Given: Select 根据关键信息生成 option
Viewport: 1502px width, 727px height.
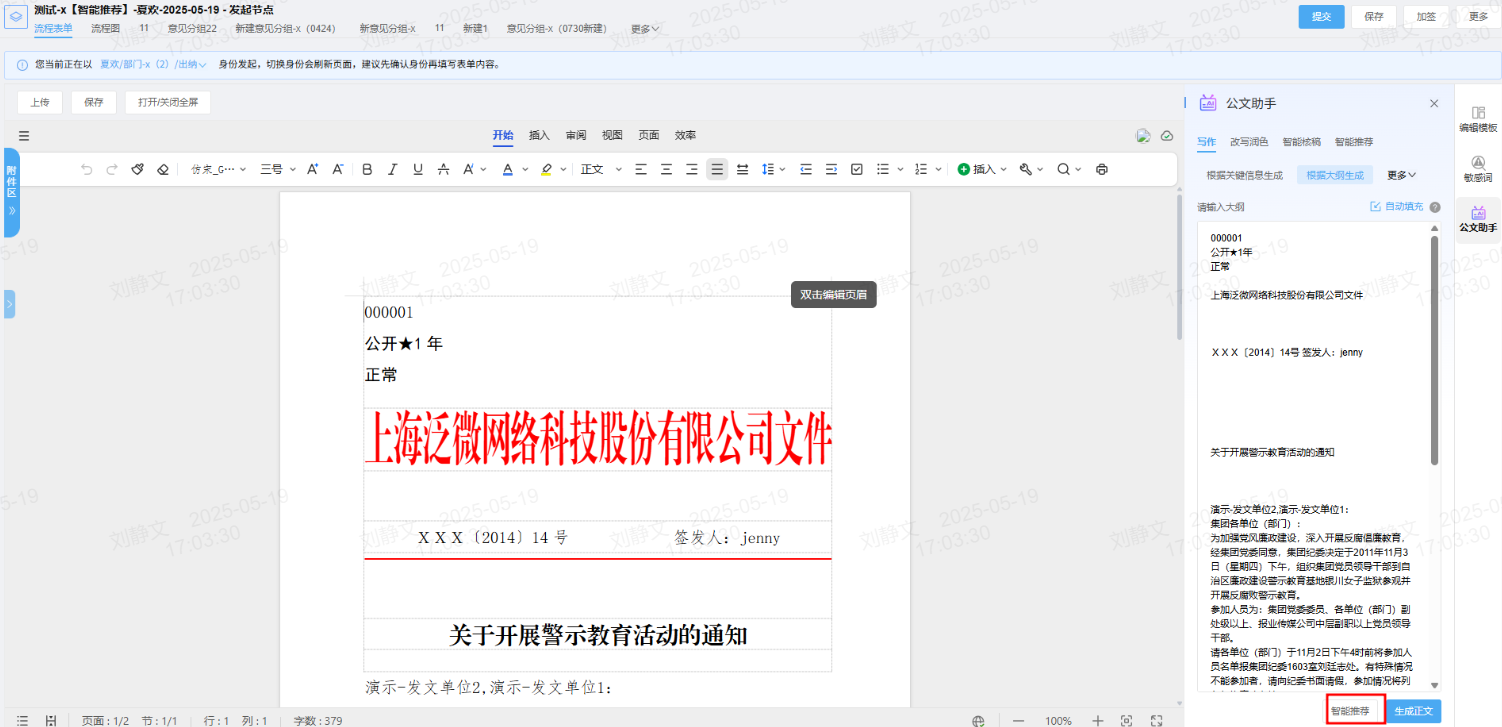Looking at the screenshot, I should [1244, 175].
